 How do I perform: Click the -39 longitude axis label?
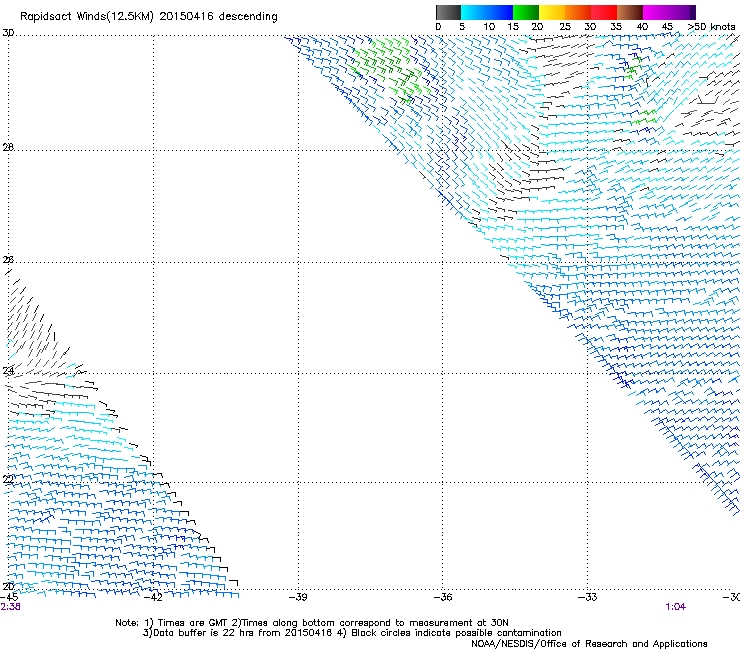298,597
